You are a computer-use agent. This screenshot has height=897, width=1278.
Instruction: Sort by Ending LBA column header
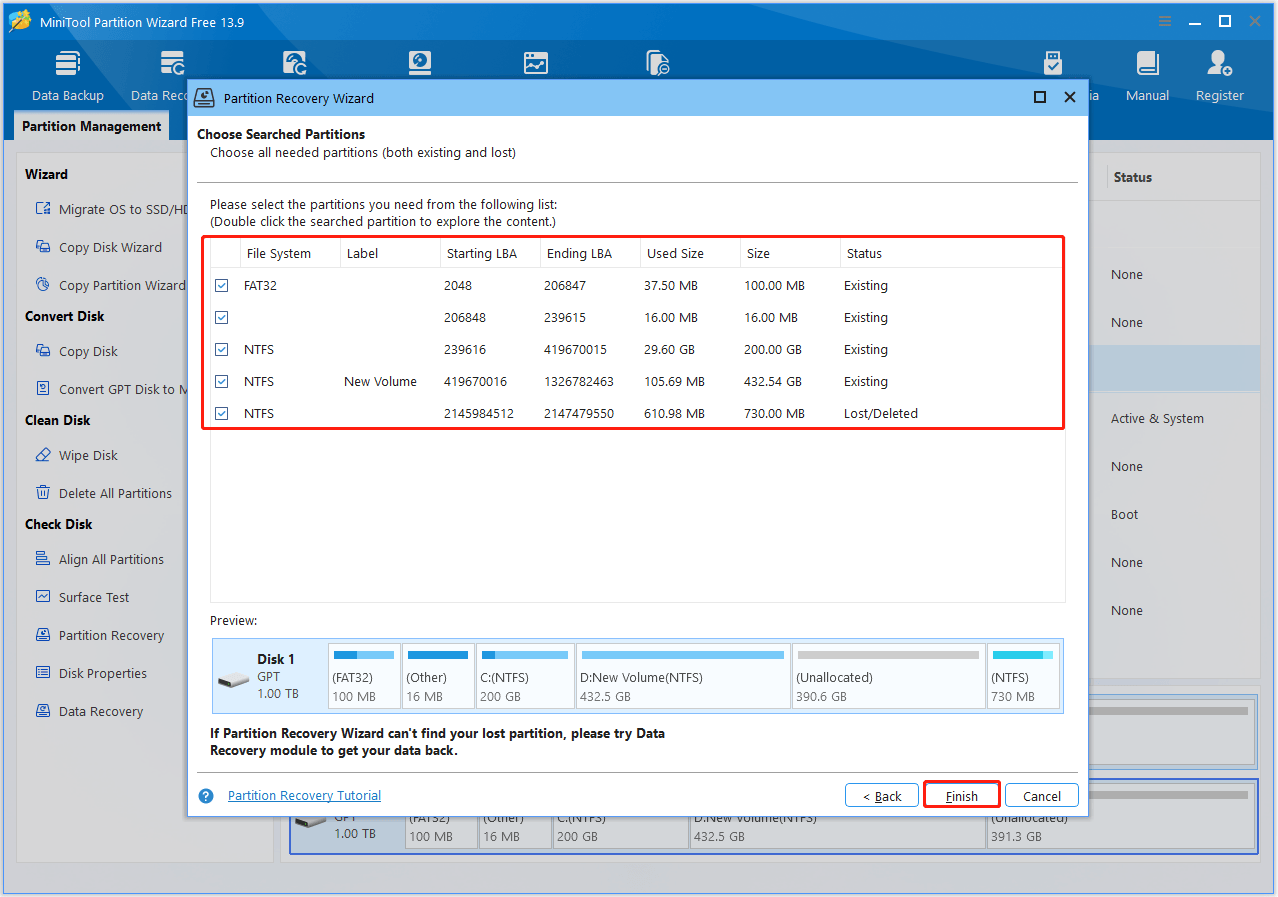[590, 254]
